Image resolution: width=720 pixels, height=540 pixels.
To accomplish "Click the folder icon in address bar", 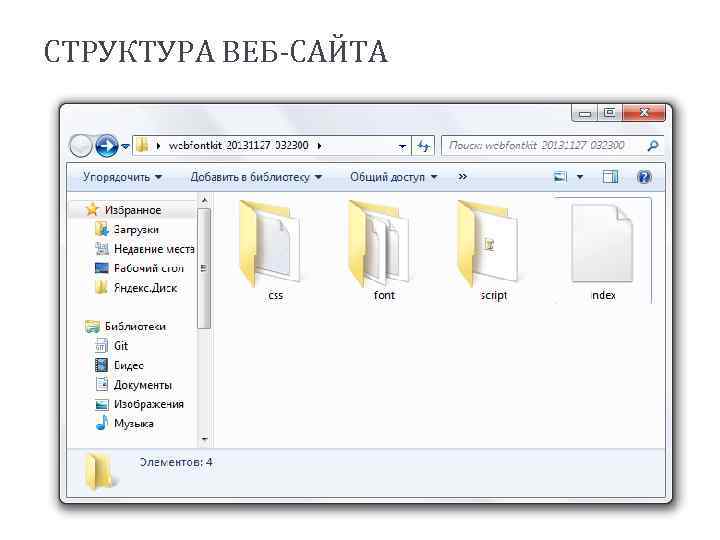I will pyautogui.click(x=143, y=146).
